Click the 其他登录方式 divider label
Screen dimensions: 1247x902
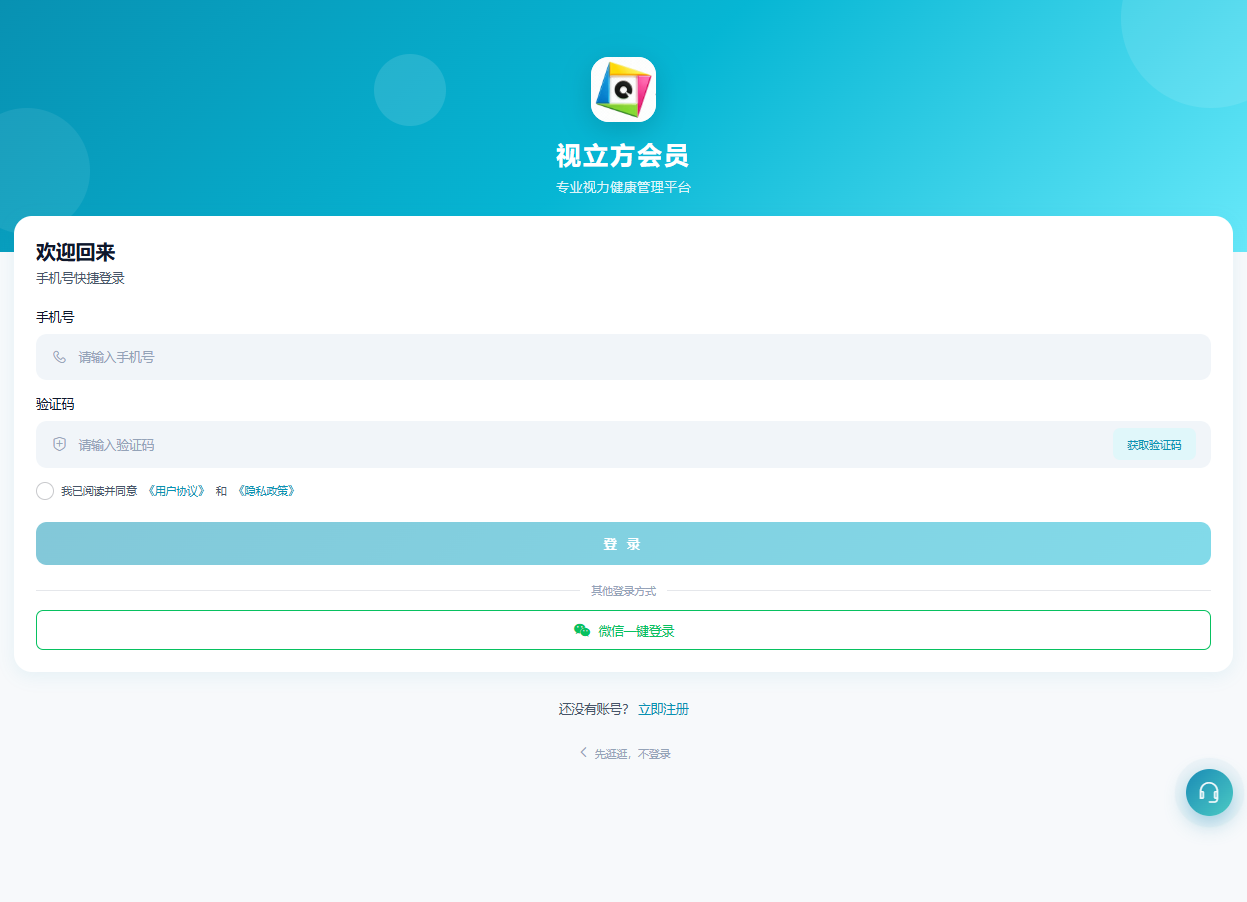(623, 591)
